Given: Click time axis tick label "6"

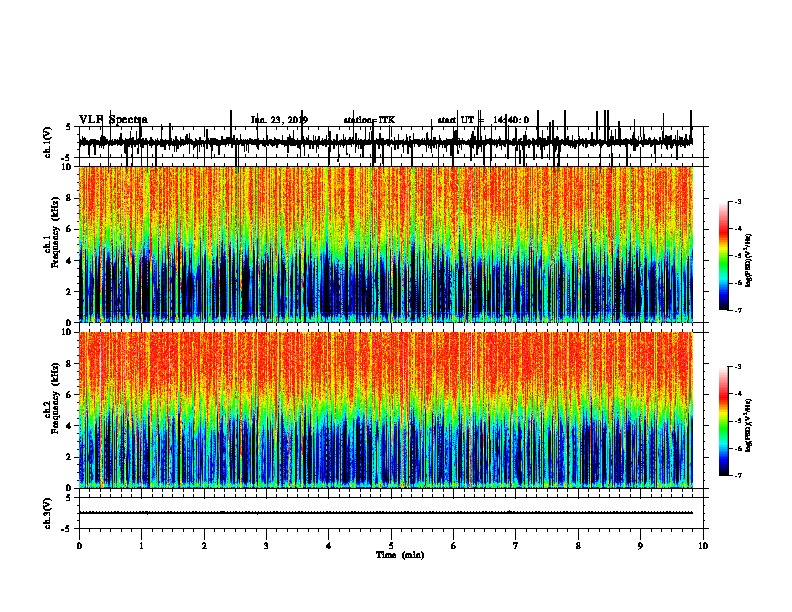Looking at the screenshot, I should click(454, 546).
